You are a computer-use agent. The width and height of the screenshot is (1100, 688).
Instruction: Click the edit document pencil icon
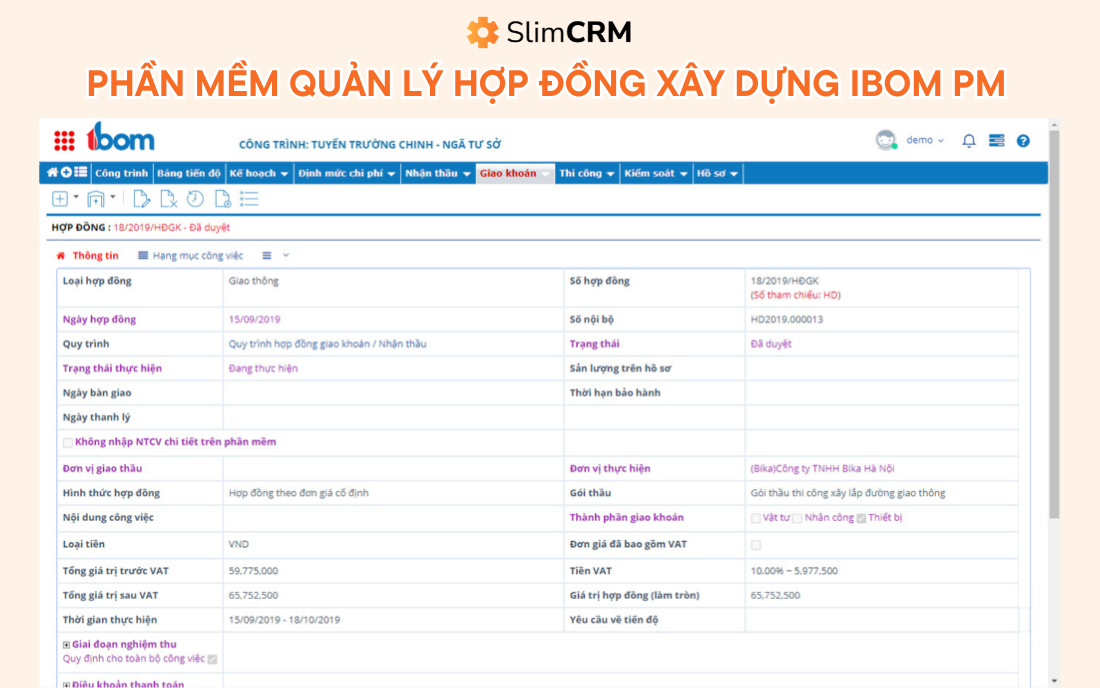coord(142,199)
